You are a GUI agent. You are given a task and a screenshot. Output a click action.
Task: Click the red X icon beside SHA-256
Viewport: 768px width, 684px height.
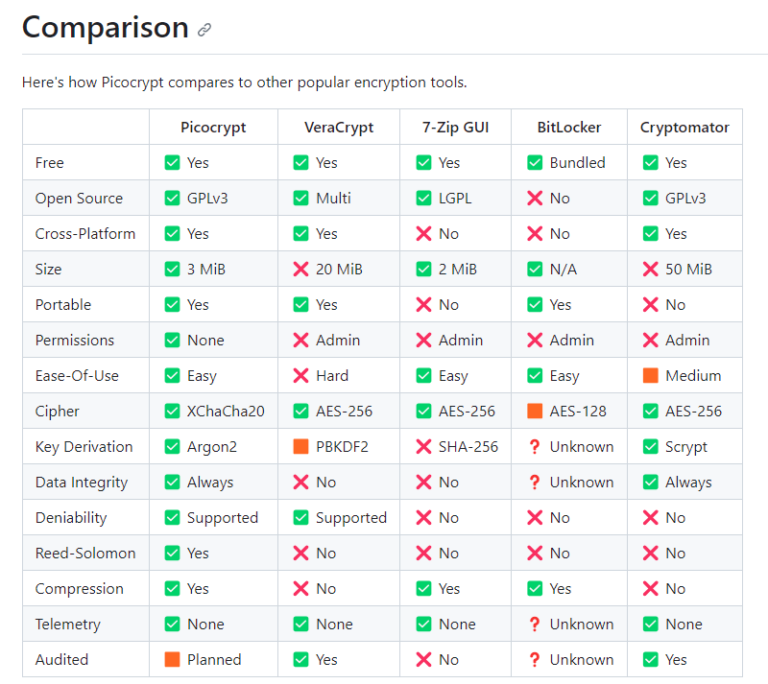point(423,447)
